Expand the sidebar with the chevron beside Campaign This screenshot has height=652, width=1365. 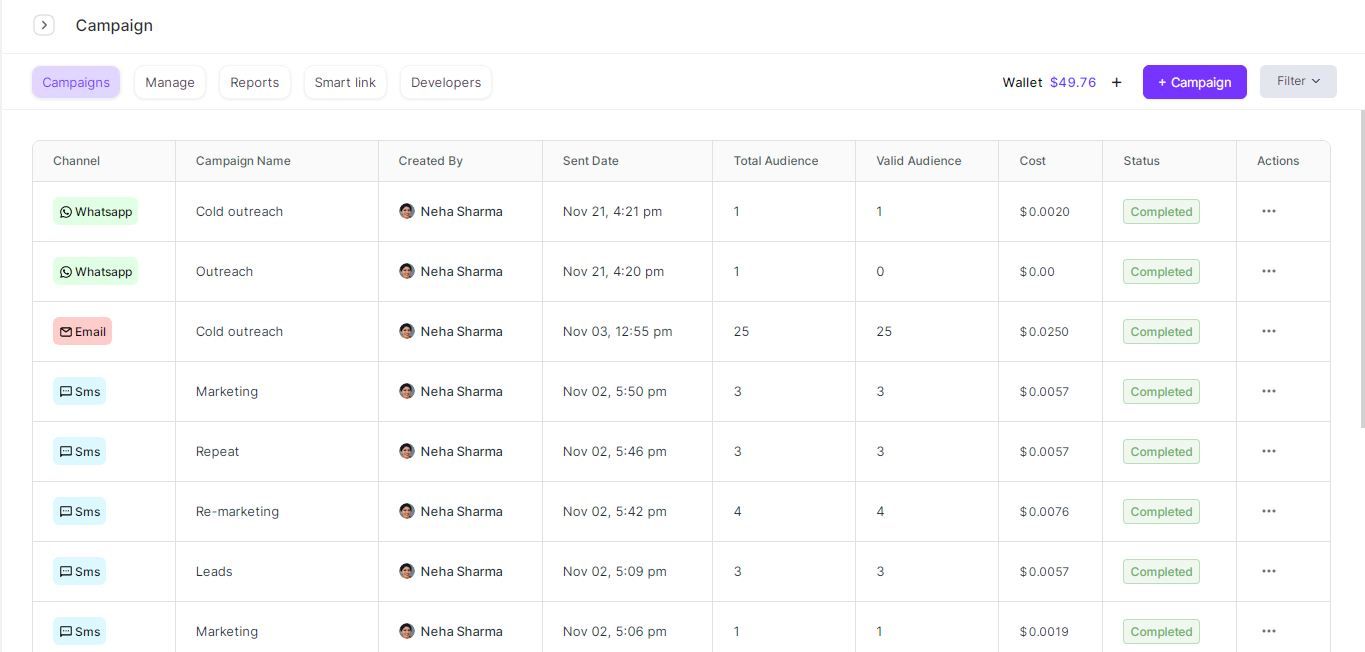(x=44, y=24)
